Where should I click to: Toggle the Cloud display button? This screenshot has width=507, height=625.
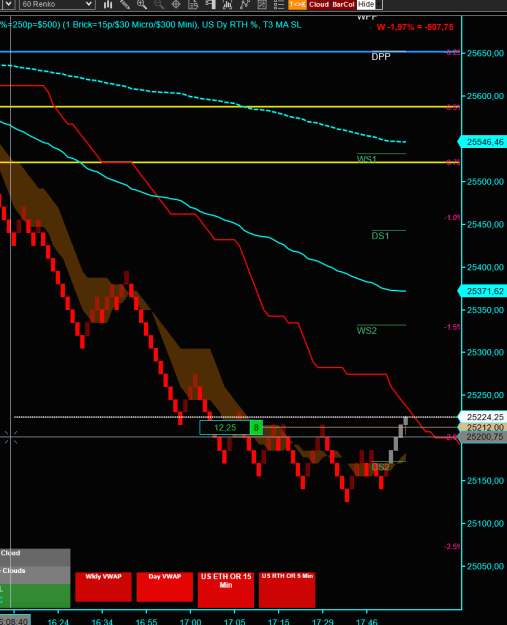[319, 4]
